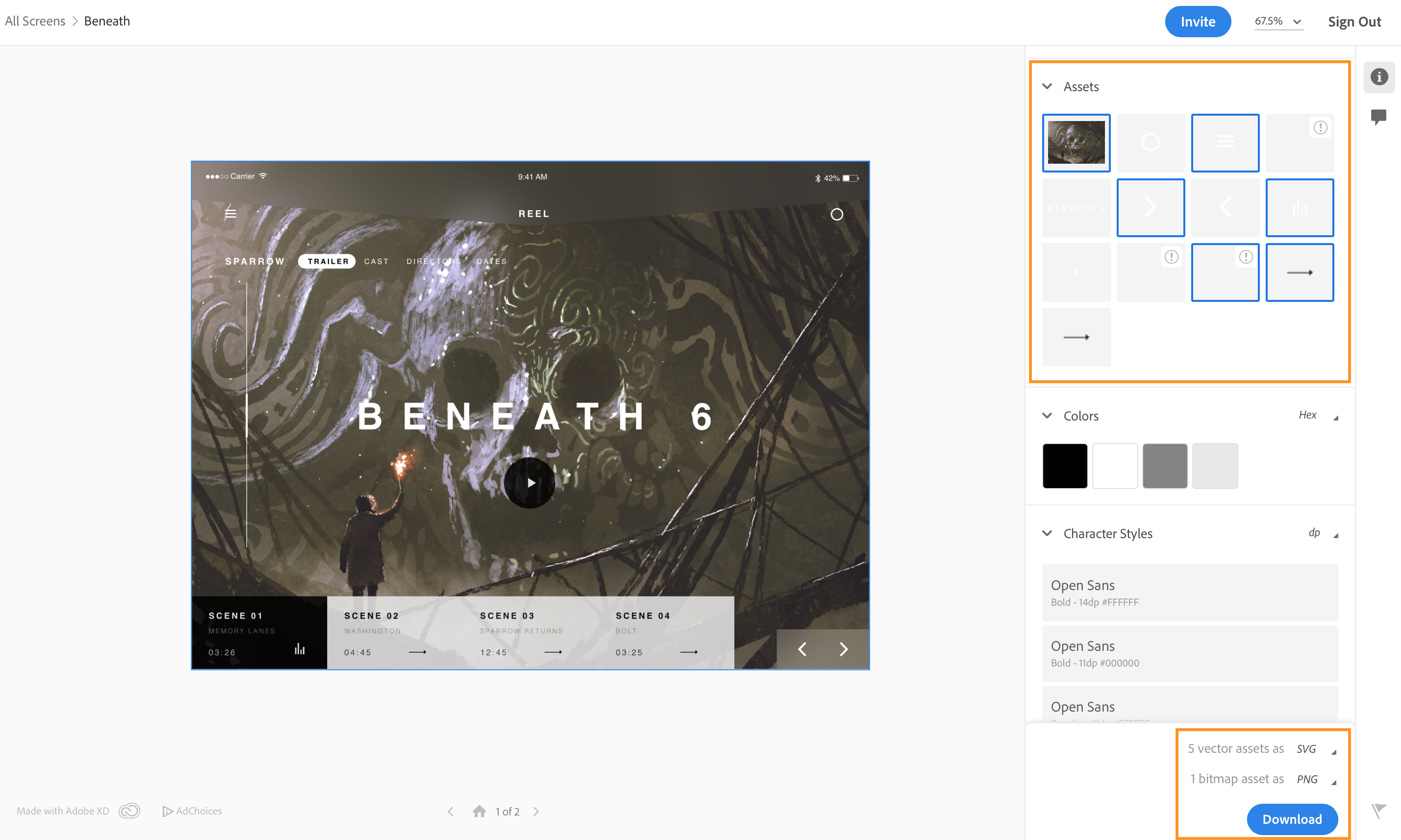Select the black color swatch under Colors
The image size is (1401, 840).
[x=1064, y=465]
